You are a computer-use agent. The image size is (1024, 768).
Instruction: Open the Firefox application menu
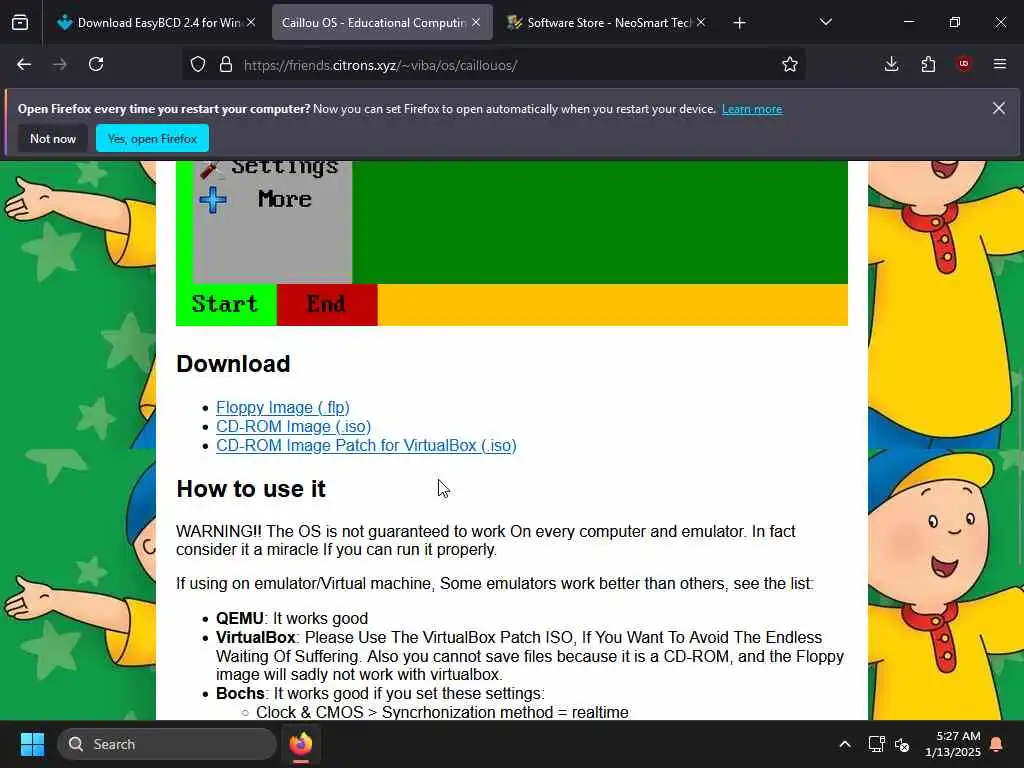(x=1000, y=64)
